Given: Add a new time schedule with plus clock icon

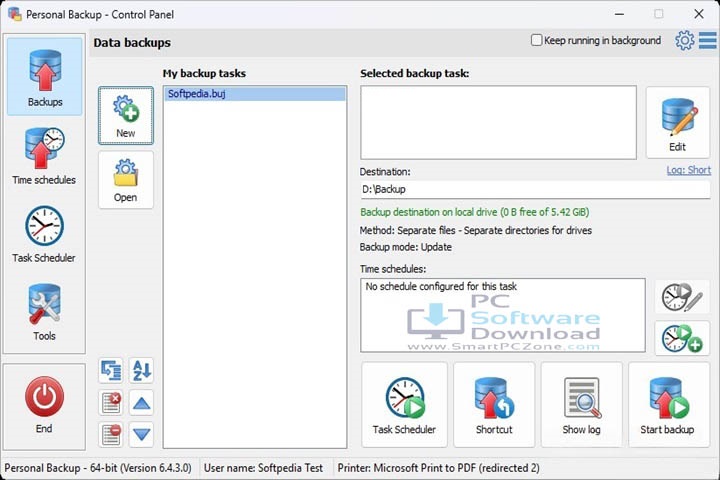Looking at the screenshot, I should click(x=682, y=339).
